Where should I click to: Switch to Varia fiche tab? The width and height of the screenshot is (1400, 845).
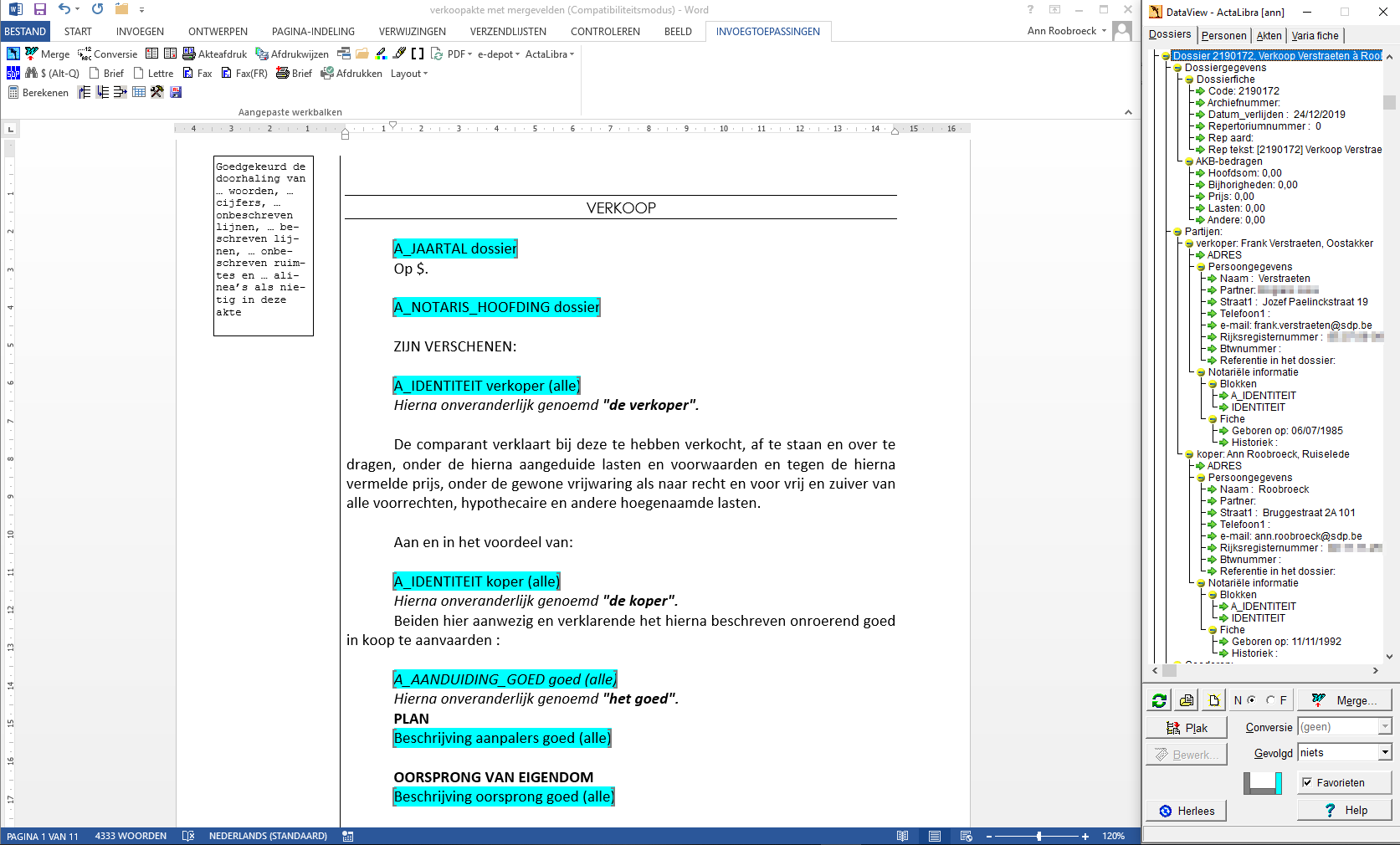[1315, 35]
